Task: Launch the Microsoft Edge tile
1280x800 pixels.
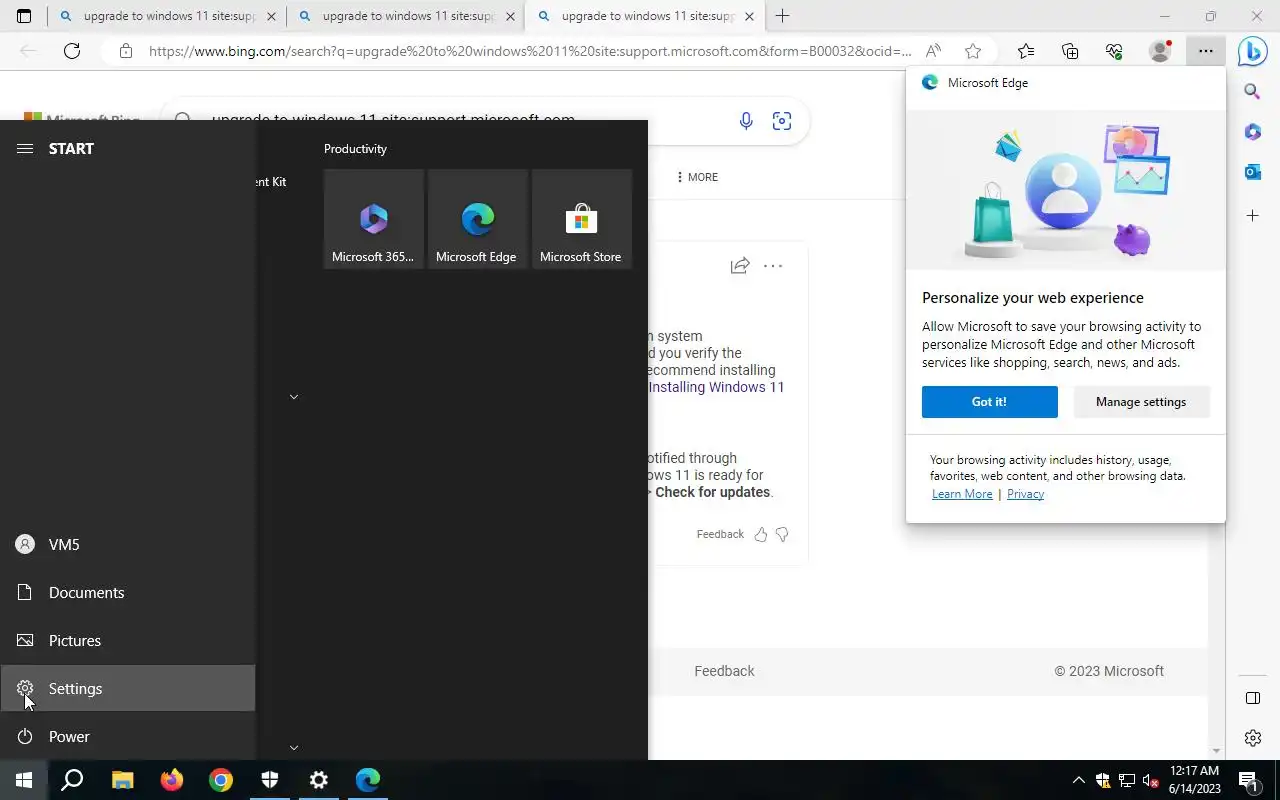Action: tap(478, 219)
